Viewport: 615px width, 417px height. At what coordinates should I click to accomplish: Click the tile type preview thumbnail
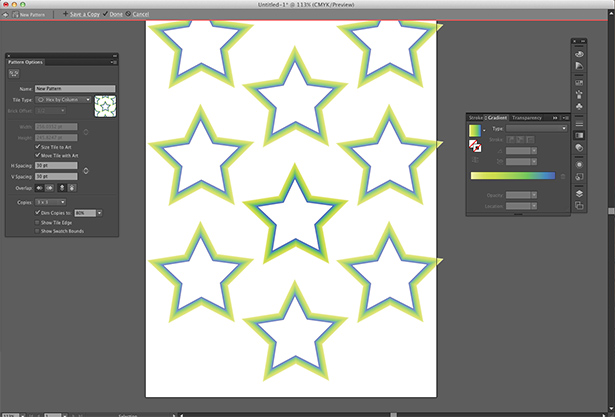pos(105,106)
